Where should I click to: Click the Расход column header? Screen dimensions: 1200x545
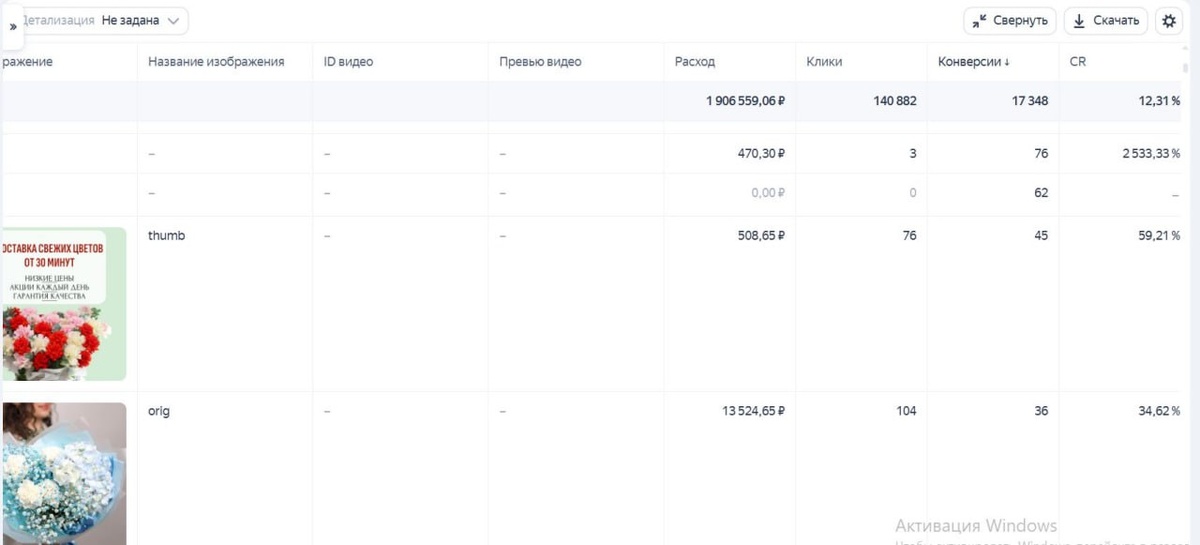(x=695, y=62)
